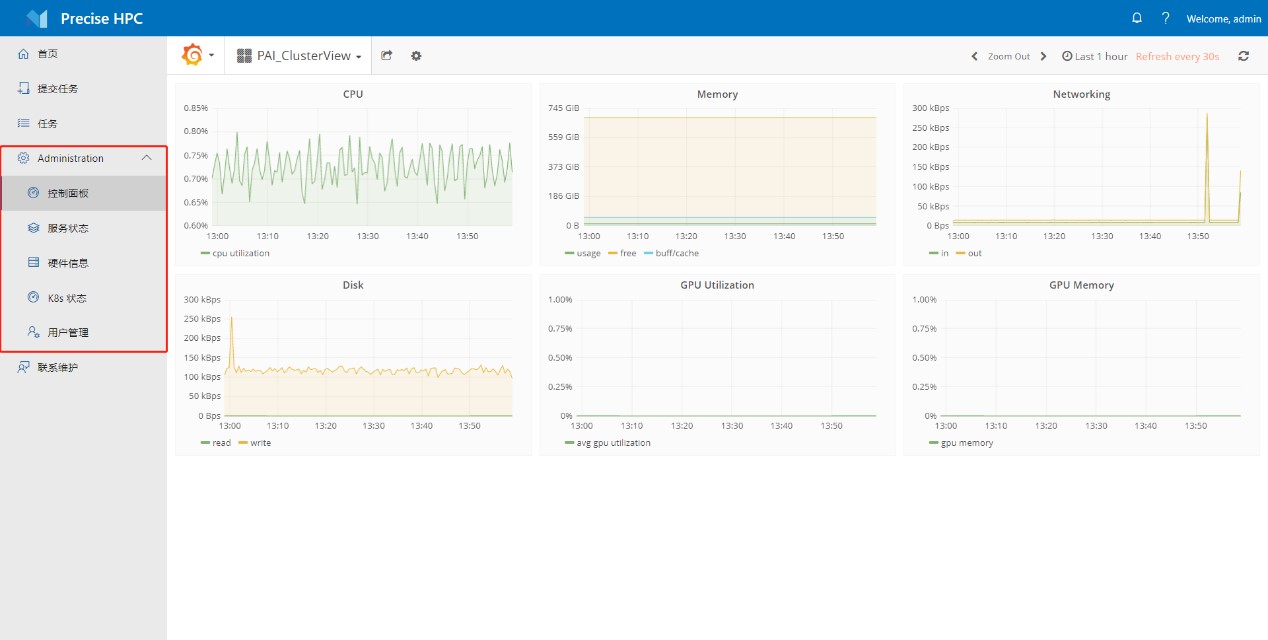Toggle read series in Disk legend

(x=216, y=443)
